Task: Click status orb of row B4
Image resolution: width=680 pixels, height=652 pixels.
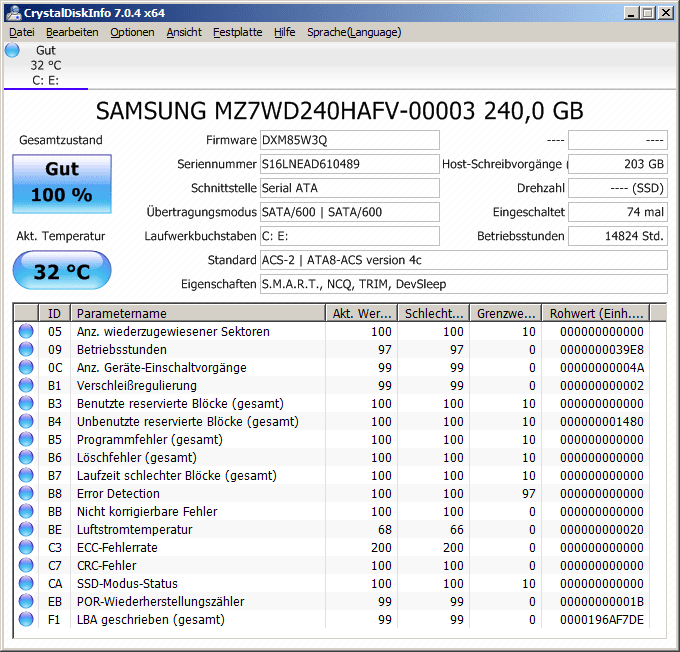Action: coord(26,421)
